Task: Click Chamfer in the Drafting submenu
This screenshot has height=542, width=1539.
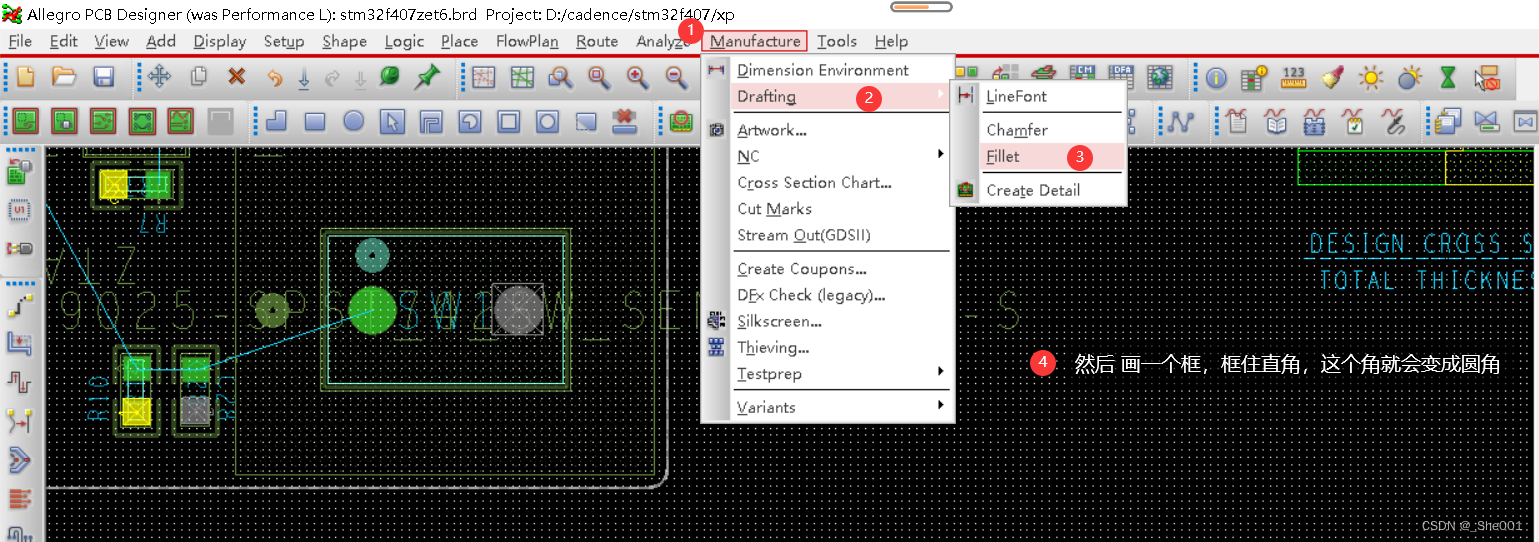Action: [x=1016, y=130]
